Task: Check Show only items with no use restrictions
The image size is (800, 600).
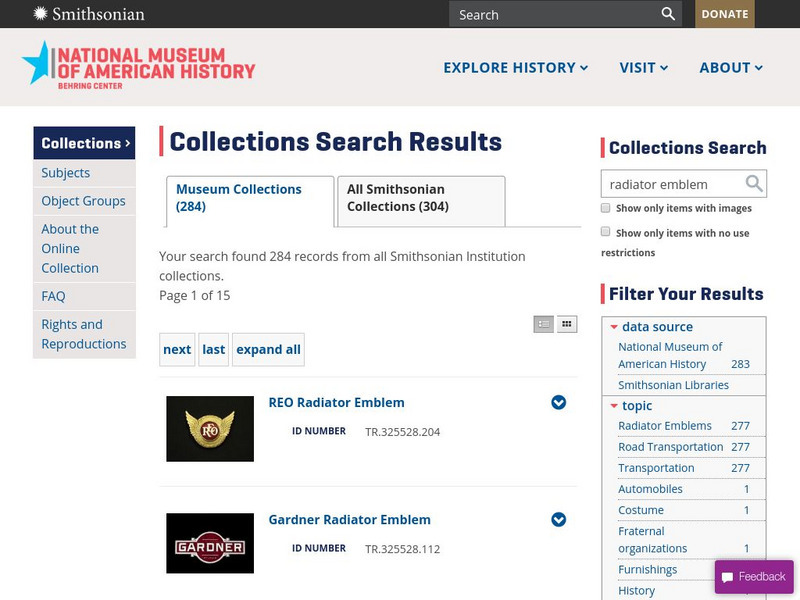Action: click(x=606, y=232)
